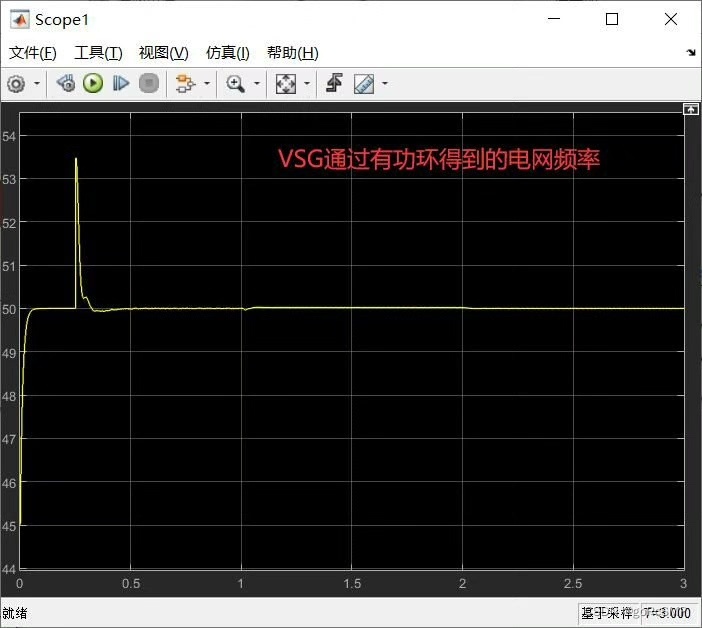Click y-axis label 54
Viewport: 702px width, 628px height.
(9, 136)
